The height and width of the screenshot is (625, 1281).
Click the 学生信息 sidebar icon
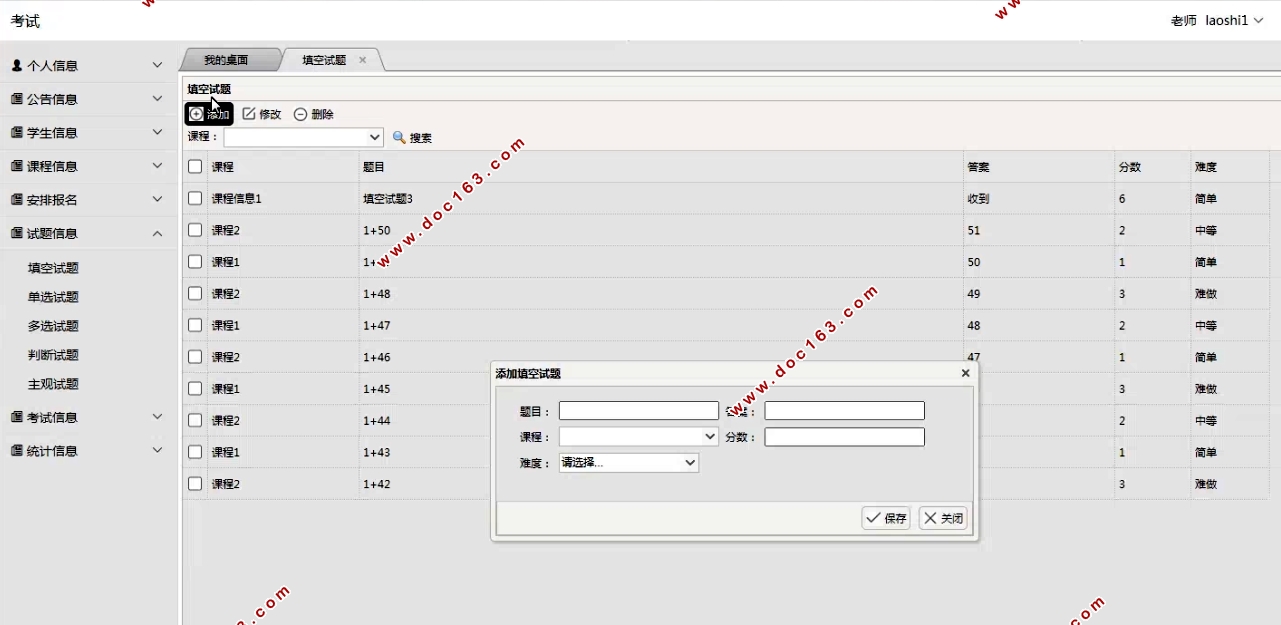17,132
